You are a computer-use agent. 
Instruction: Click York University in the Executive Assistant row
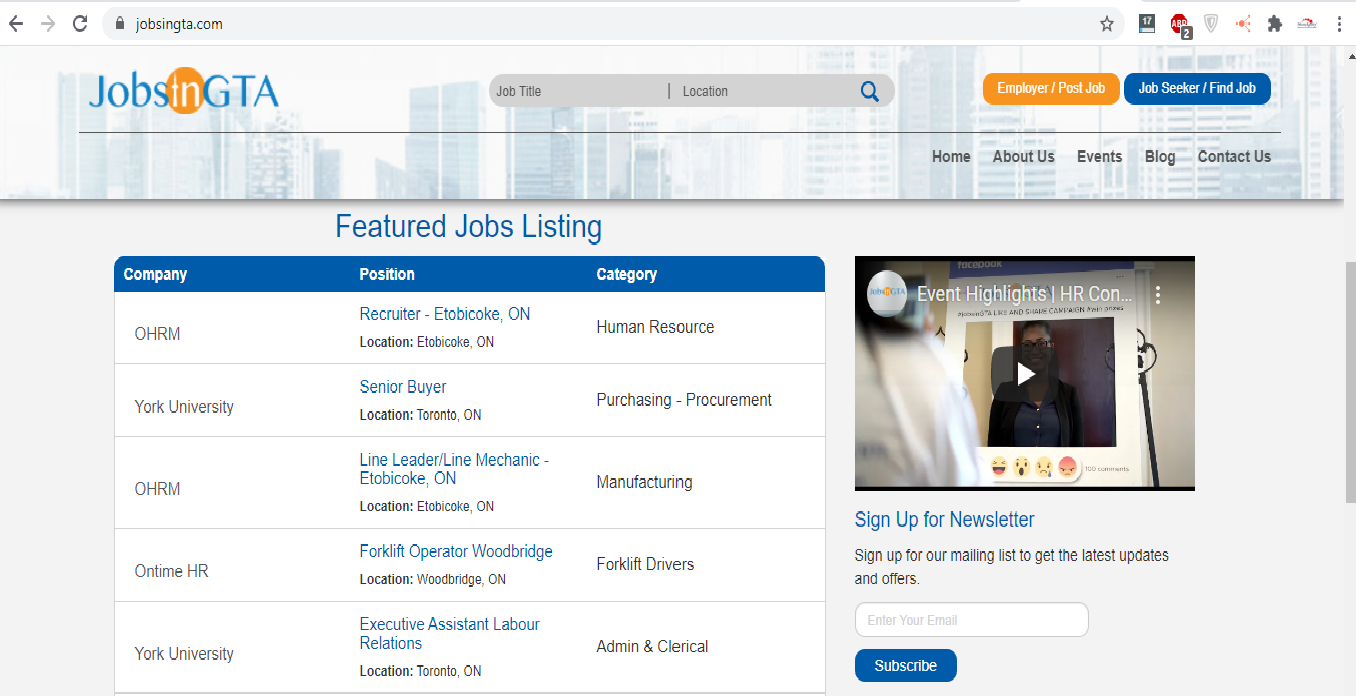point(184,654)
